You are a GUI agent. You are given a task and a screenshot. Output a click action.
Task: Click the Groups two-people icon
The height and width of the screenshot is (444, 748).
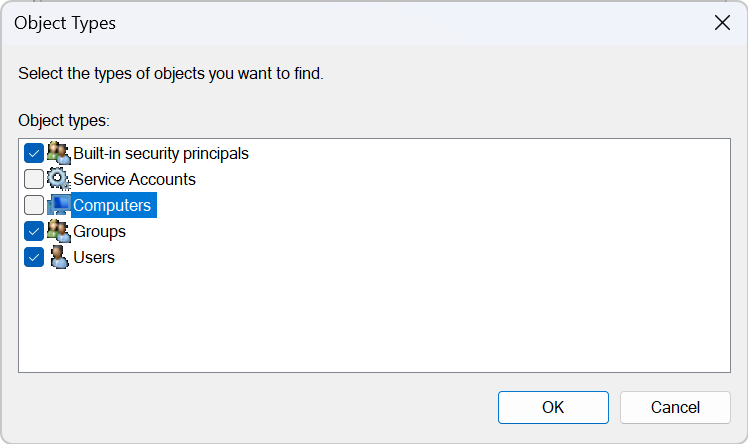pyautogui.click(x=59, y=231)
